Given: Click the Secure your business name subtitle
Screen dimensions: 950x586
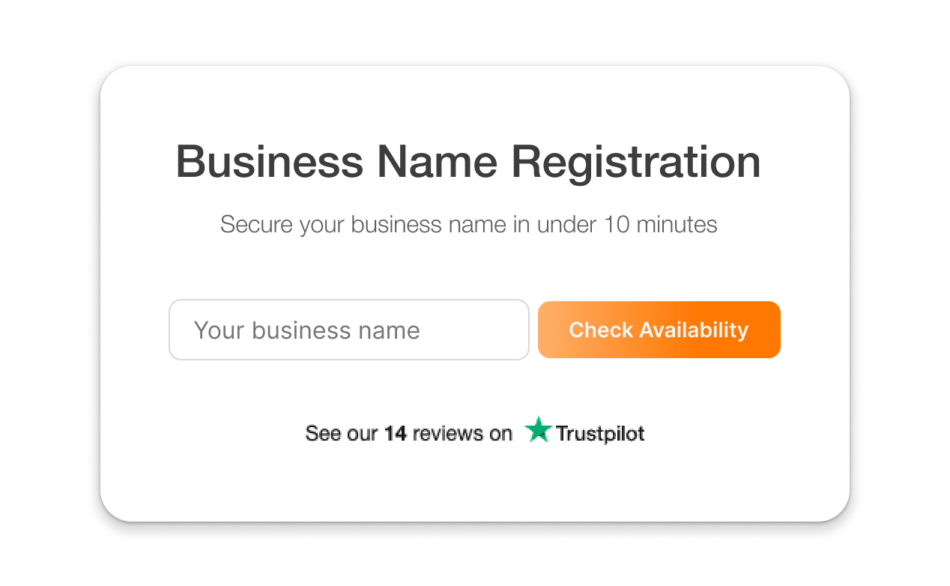Looking at the screenshot, I should pyautogui.click(x=468, y=225).
